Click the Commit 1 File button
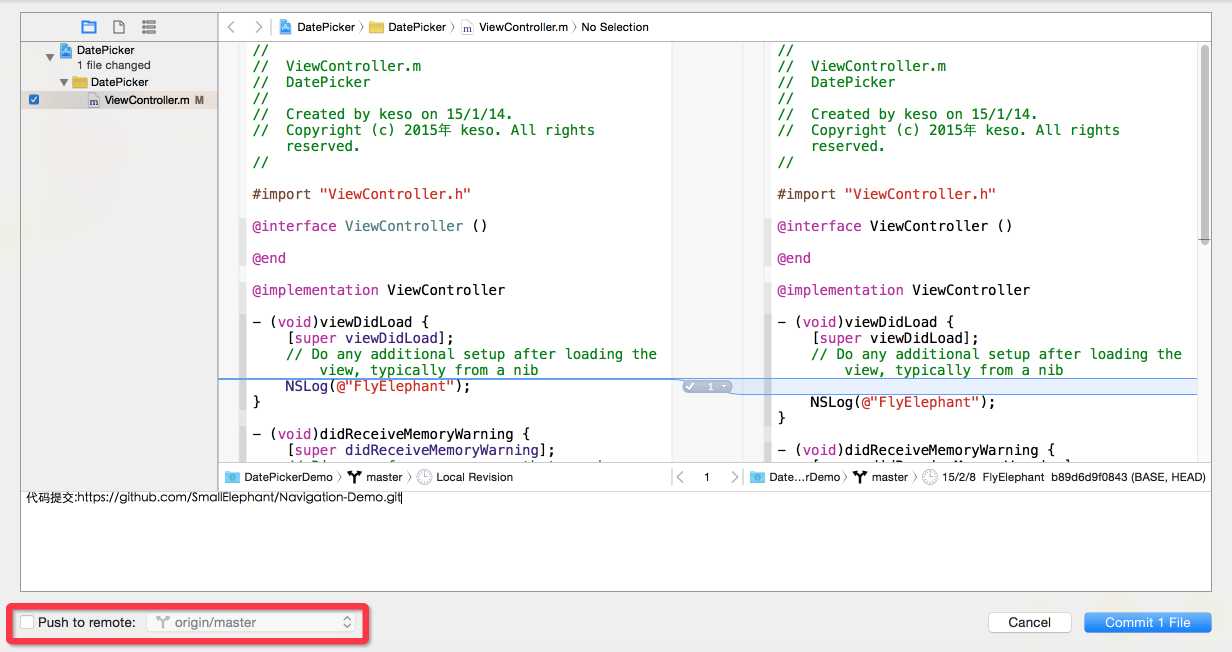This screenshot has height=652, width=1232. pos(1147,622)
